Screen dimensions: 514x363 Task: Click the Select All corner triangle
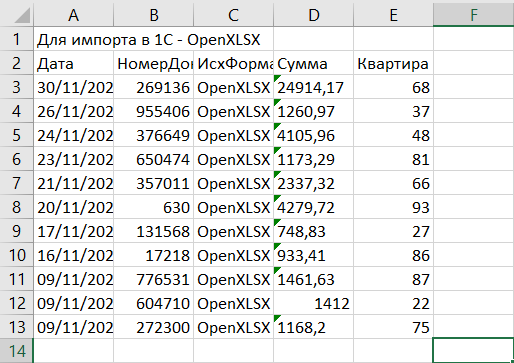pos(23,15)
